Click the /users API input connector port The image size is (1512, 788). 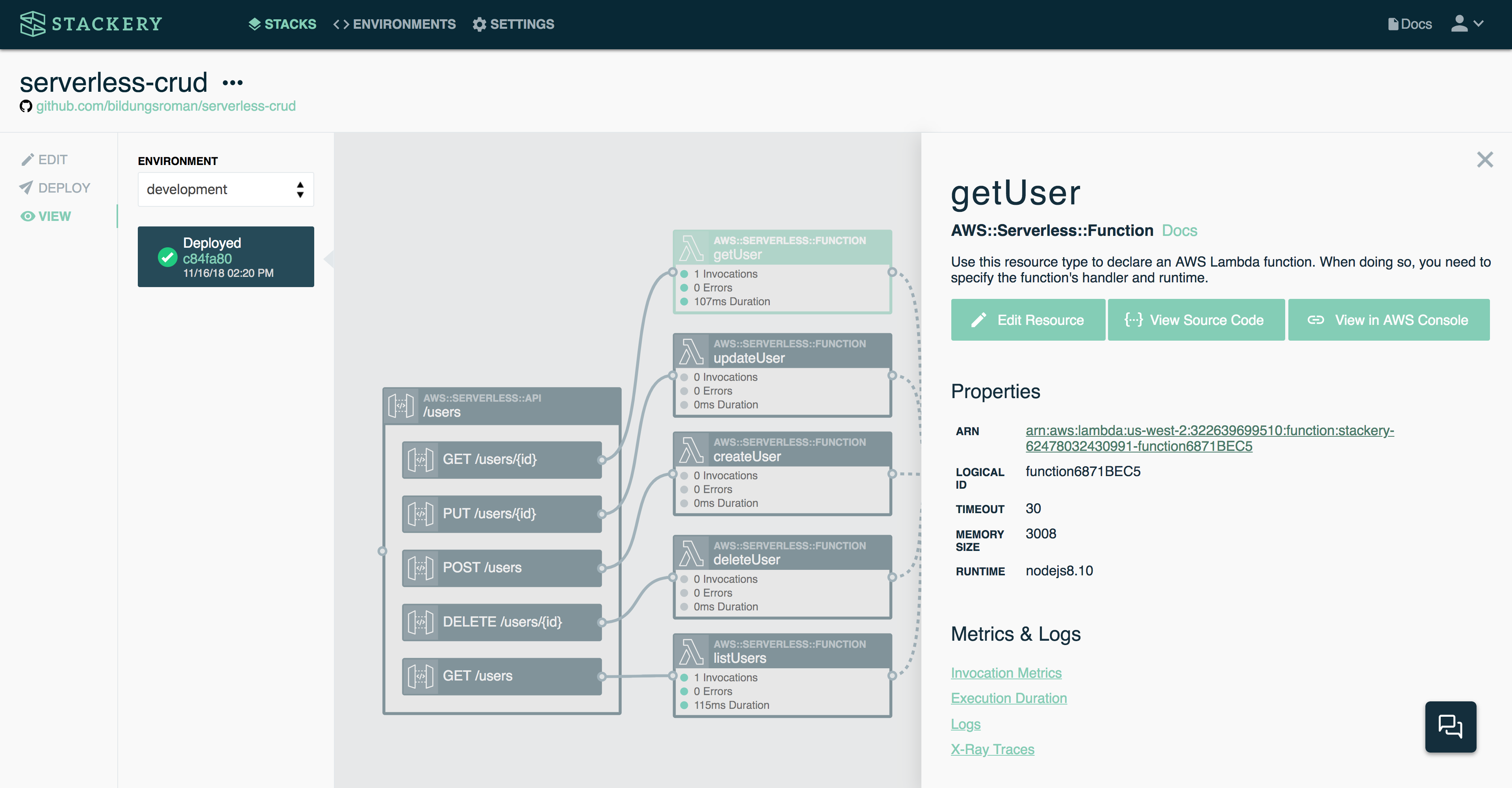tap(383, 551)
